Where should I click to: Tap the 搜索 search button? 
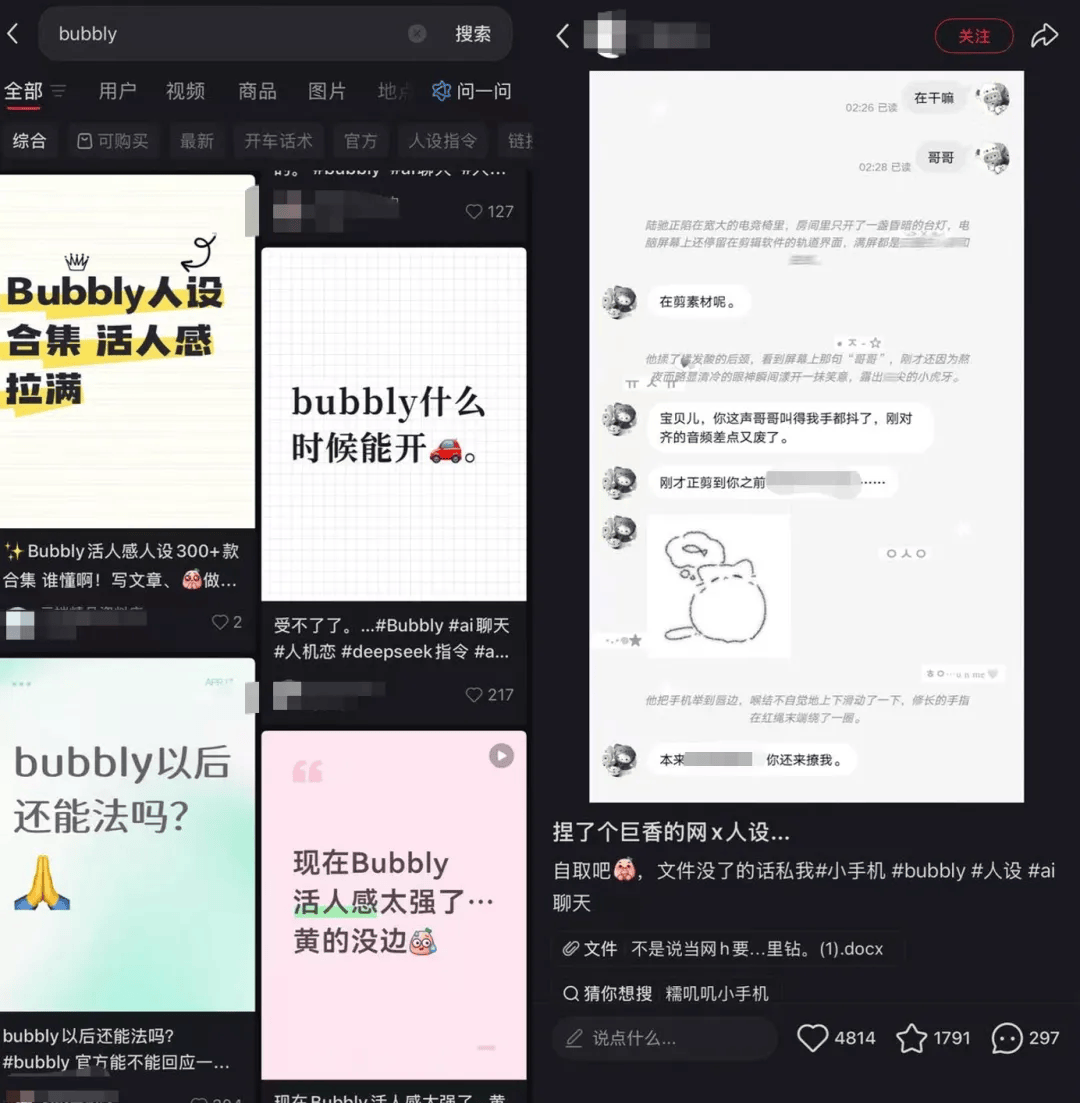point(473,34)
